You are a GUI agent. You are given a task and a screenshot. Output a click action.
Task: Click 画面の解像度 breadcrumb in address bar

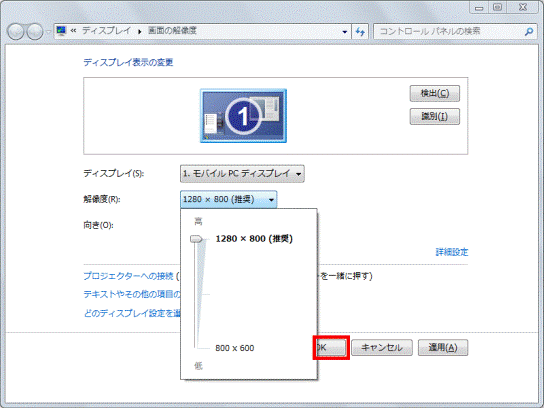(172, 31)
